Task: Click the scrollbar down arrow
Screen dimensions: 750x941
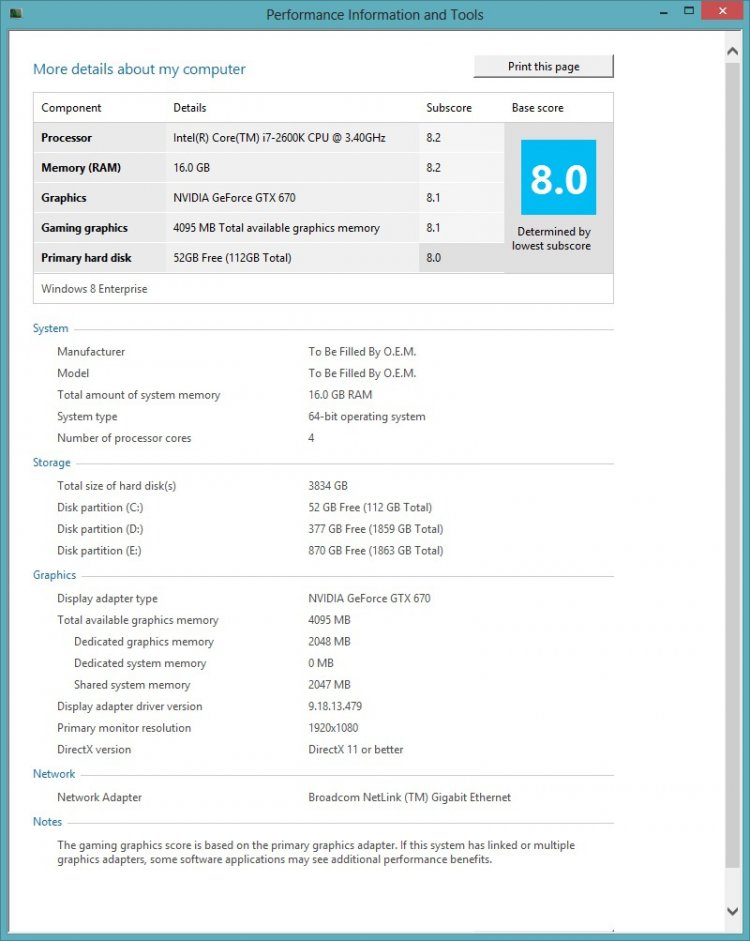Action: [733, 912]
